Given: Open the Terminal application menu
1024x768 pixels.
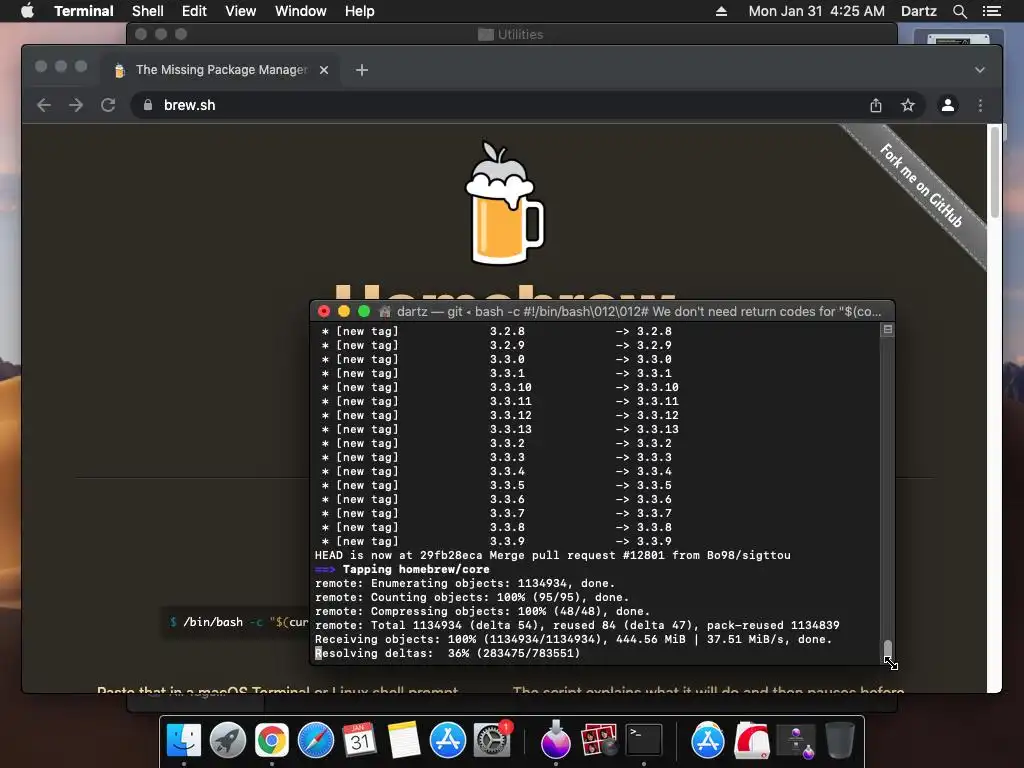Looking at the screenshot, I should (84, 11).
